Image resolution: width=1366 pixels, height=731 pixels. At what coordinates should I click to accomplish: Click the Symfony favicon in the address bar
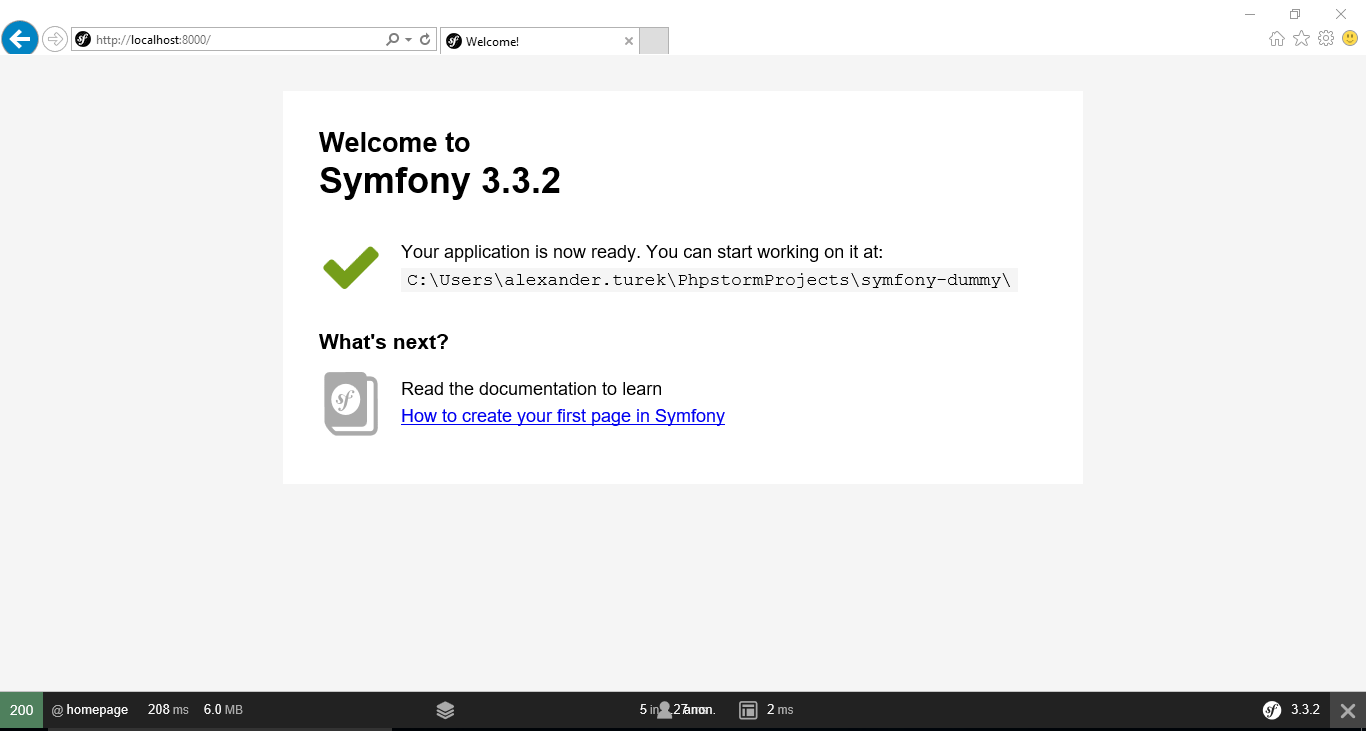click(83, 39)
